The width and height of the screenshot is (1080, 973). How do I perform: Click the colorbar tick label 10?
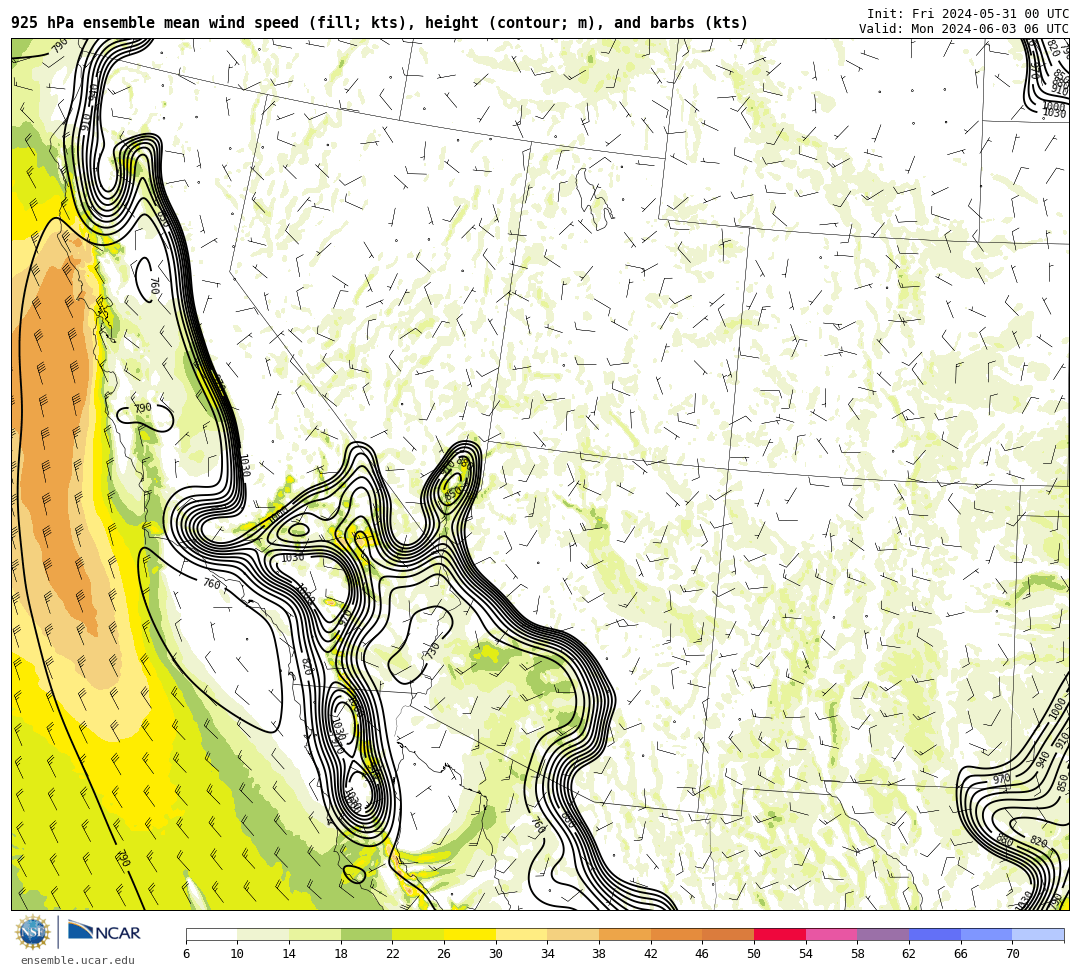[x=238, y=954]
